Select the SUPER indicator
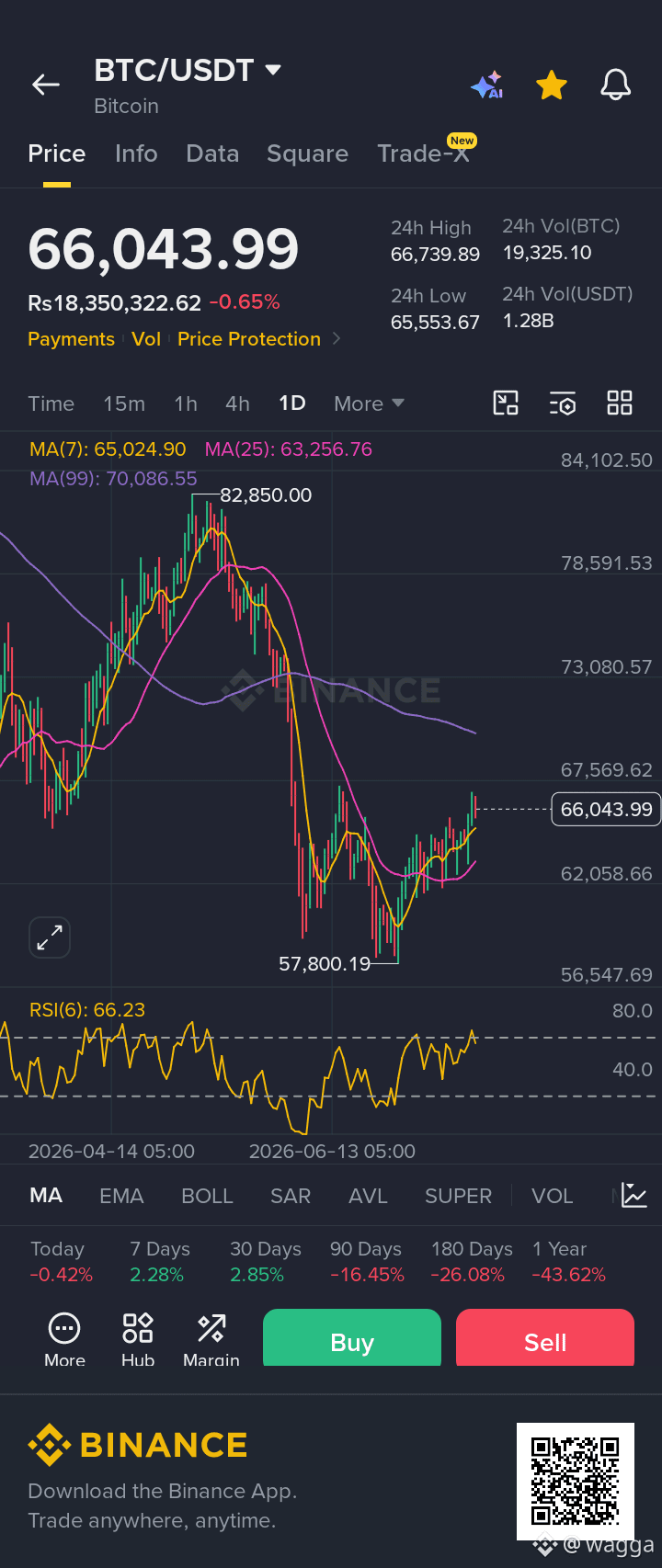 click(x=458, y=1196)
